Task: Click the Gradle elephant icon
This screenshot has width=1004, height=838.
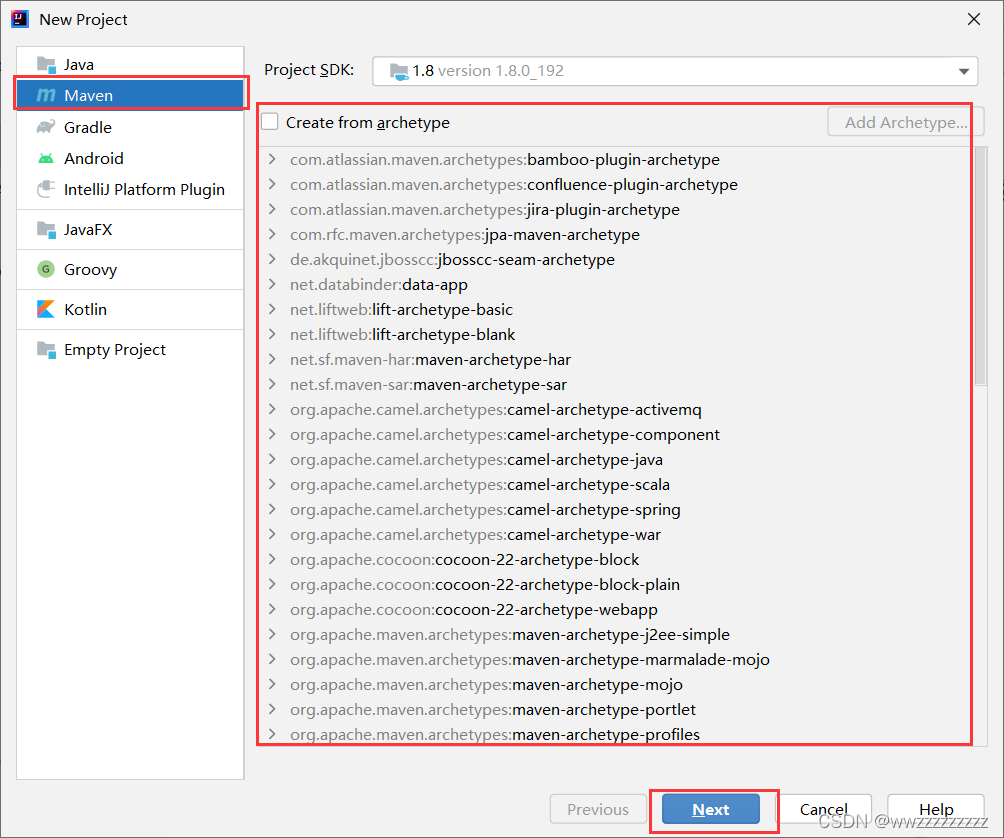Action: click(x=46, y=127)
